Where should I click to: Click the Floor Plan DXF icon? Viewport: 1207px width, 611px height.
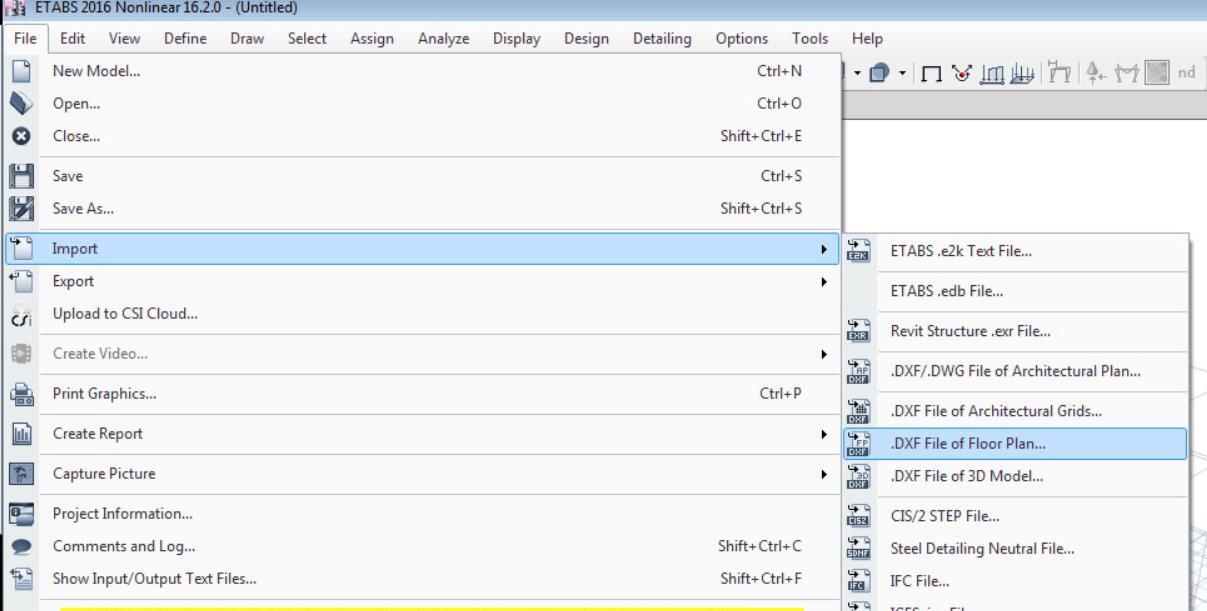tap(857, 444)
